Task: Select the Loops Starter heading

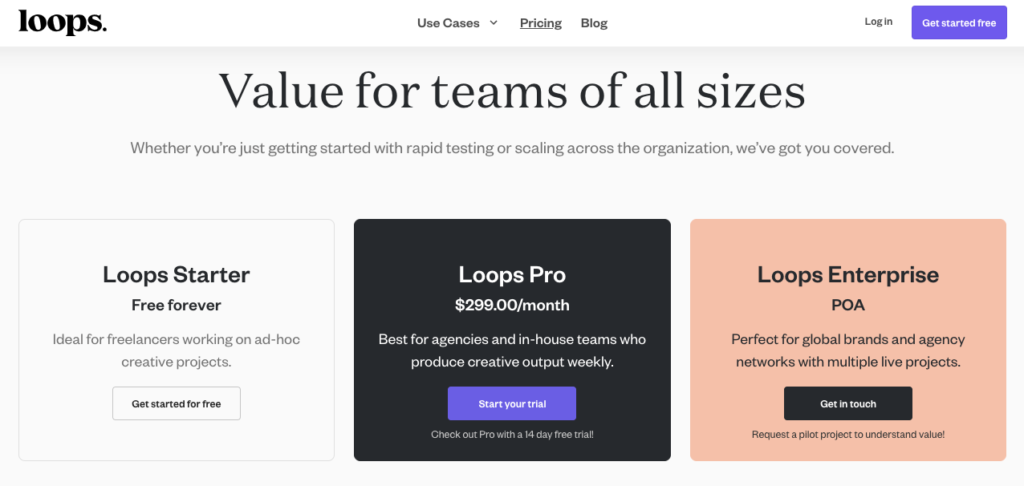Action: pos(176,274)
